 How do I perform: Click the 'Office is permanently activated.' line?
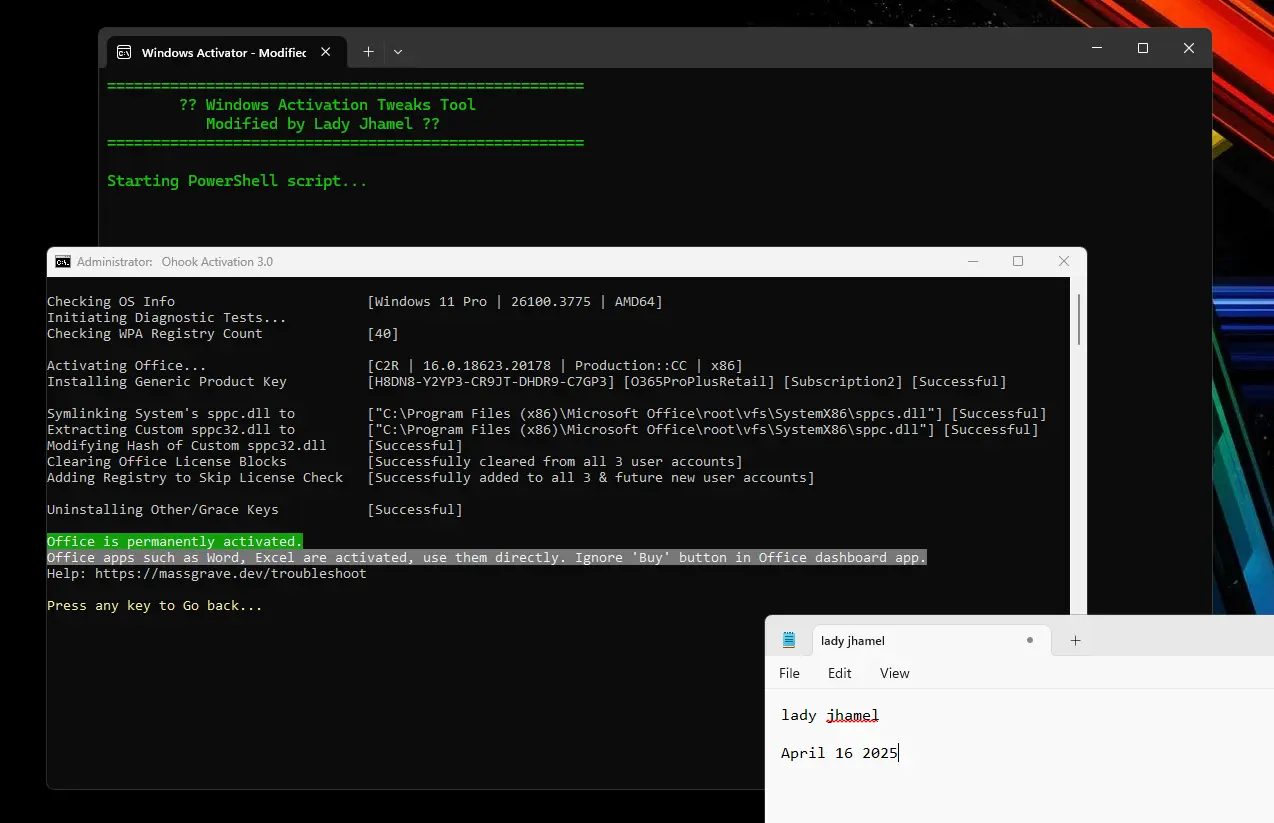pos(174,542)
